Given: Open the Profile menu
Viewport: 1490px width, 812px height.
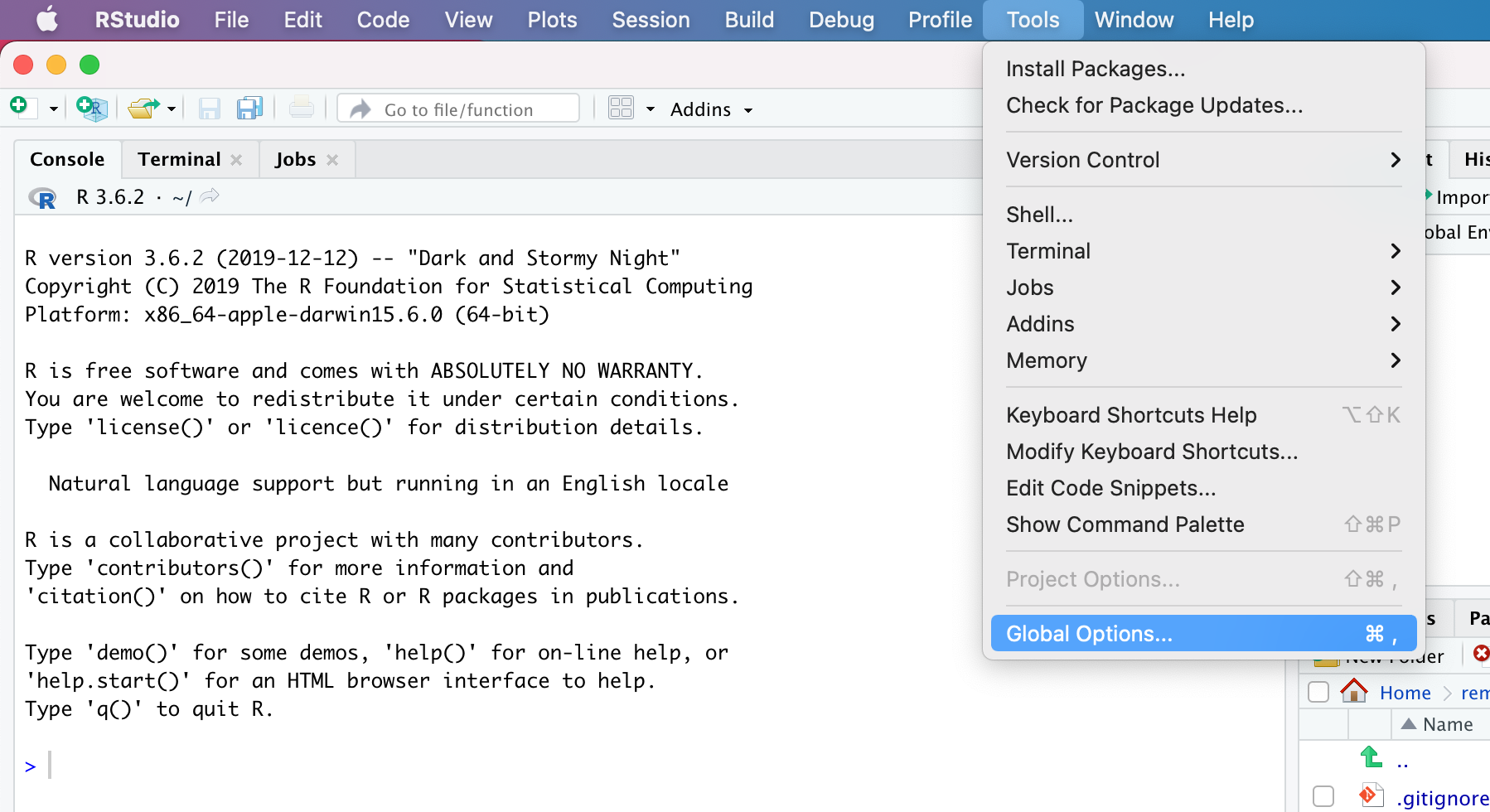Looking at the screenshot, I should [940, 20].
